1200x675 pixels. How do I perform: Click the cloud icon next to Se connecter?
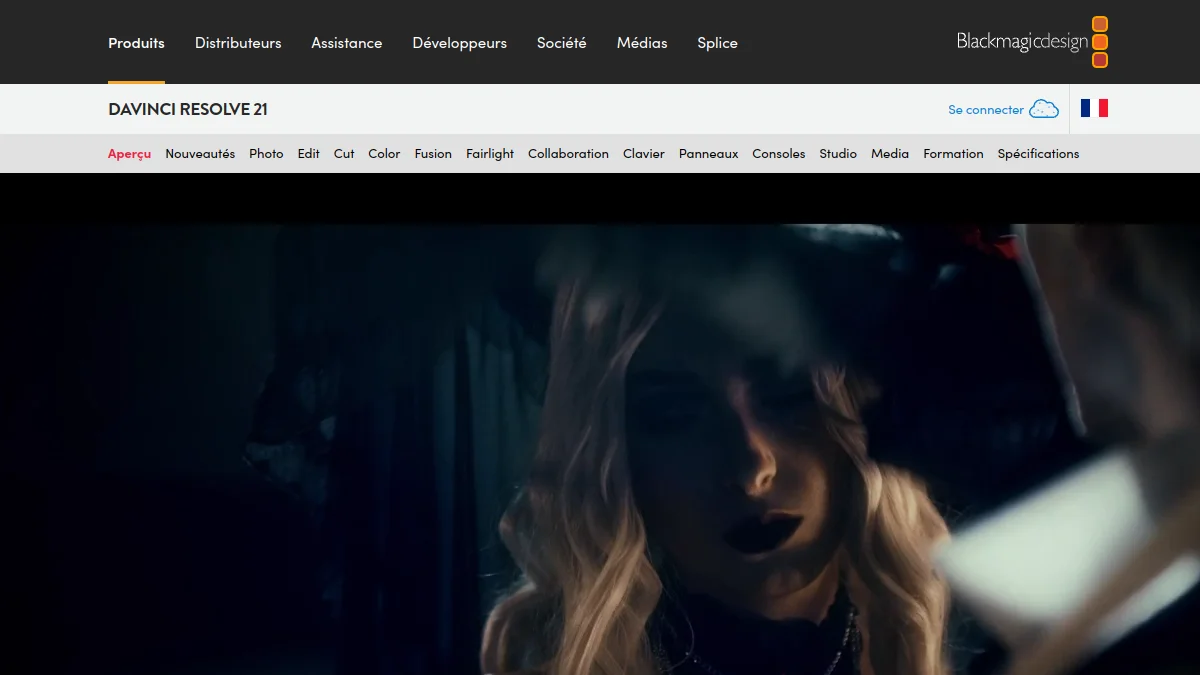point(1044,109)
